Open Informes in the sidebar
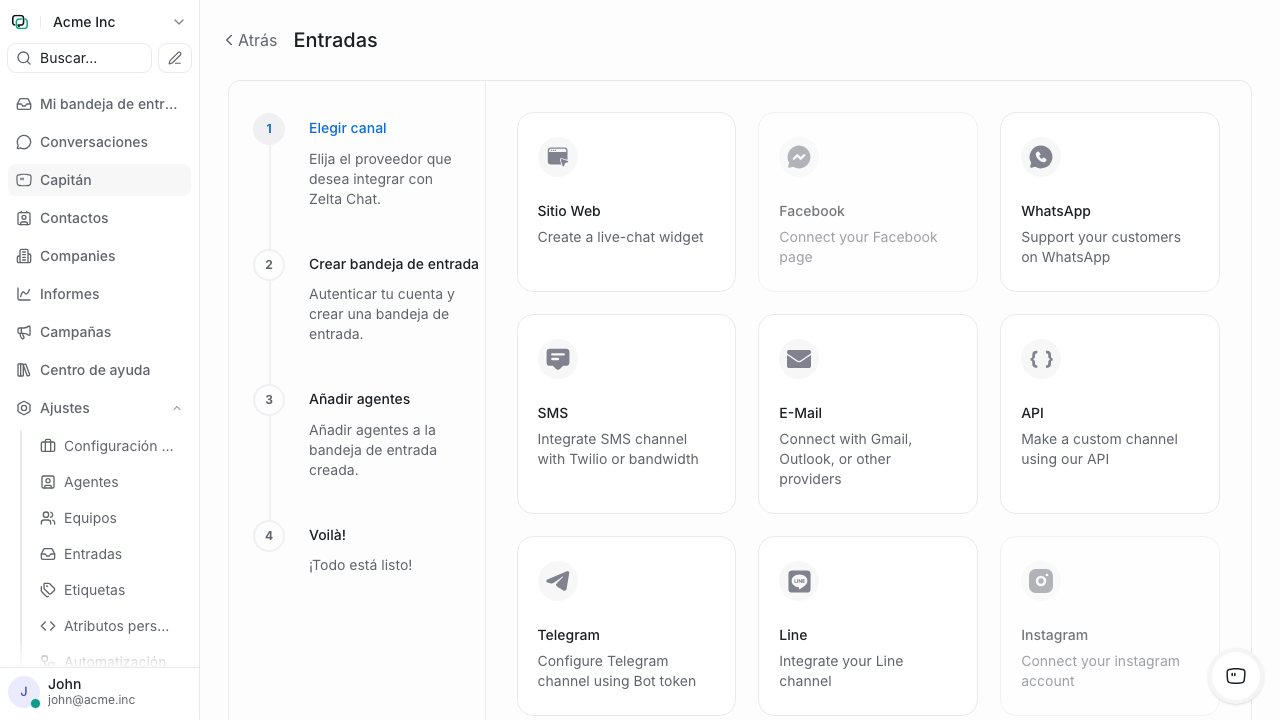Screen dimensions: 1280x720 (70, 294)
